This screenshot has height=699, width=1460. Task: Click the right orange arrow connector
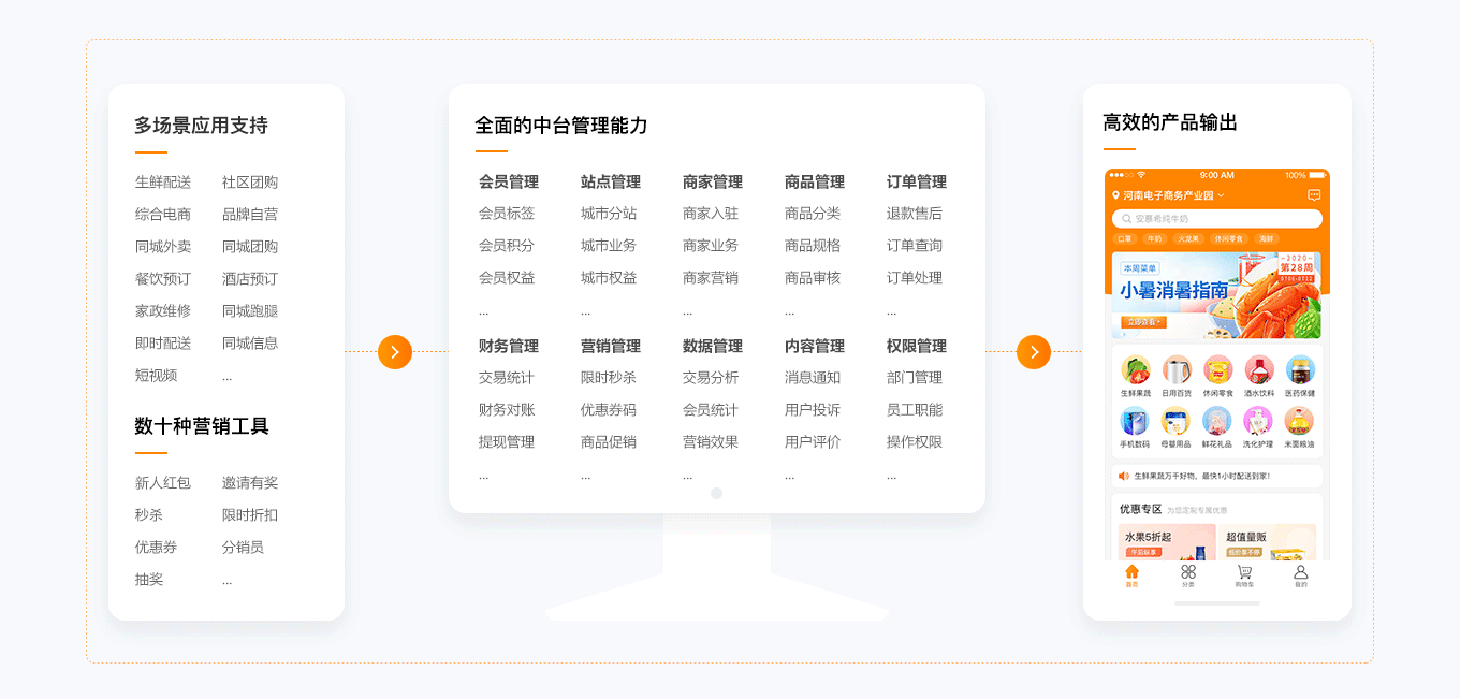pyautogui.click(x=1034, y=352)
